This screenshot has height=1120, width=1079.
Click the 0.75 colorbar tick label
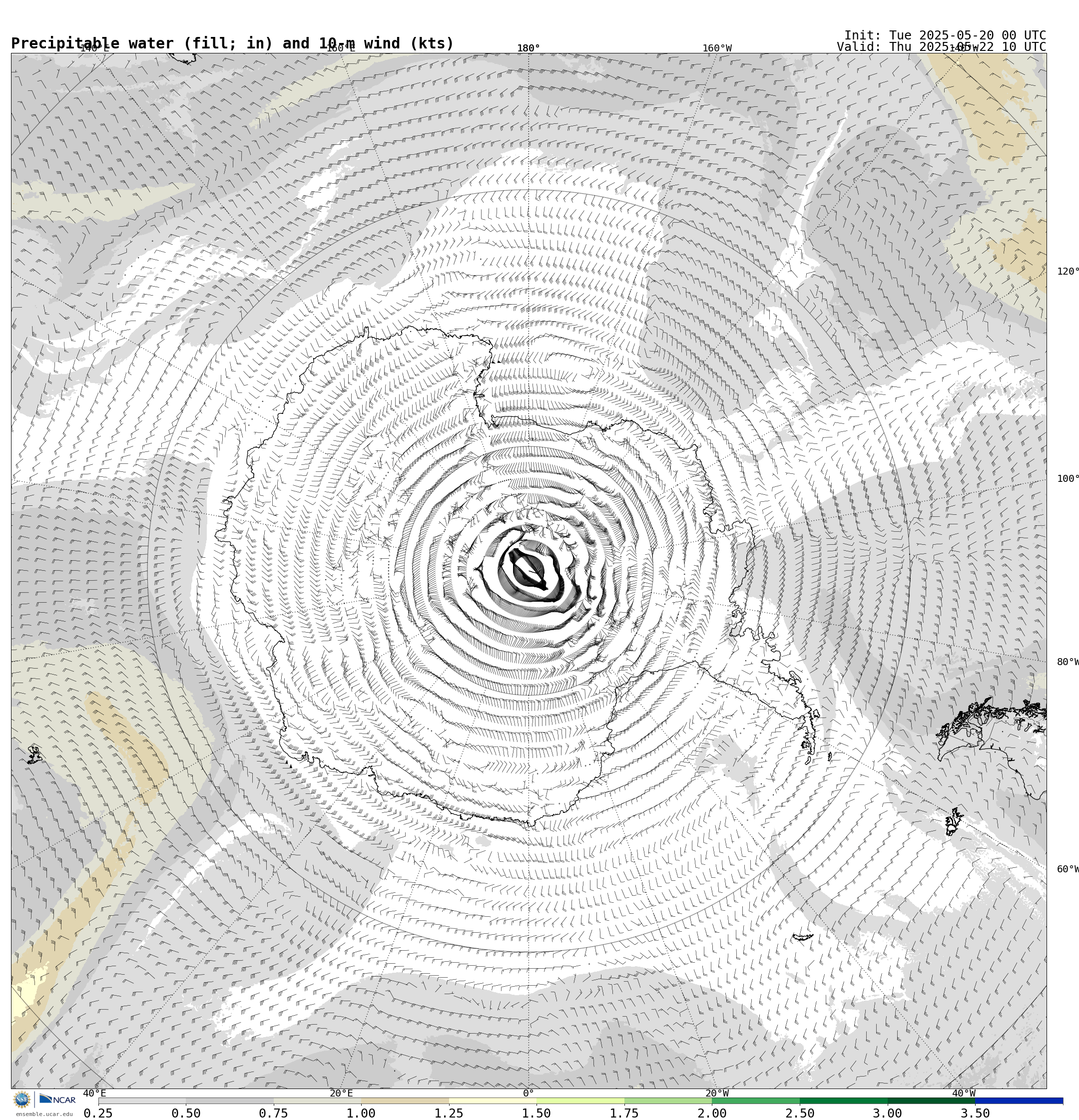click(x=274, y=1113)
